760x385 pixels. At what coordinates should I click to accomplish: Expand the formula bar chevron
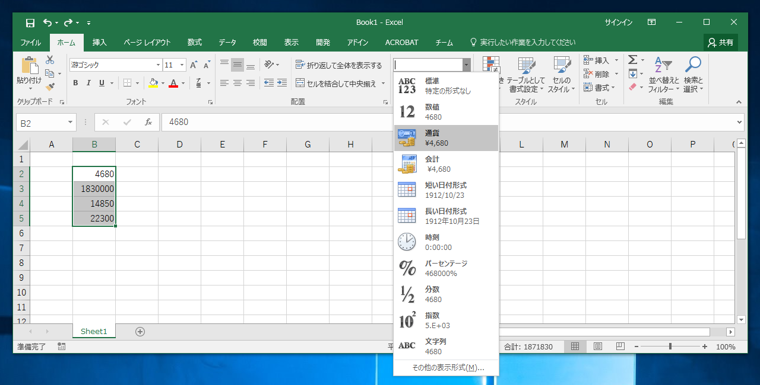(739, 122)
